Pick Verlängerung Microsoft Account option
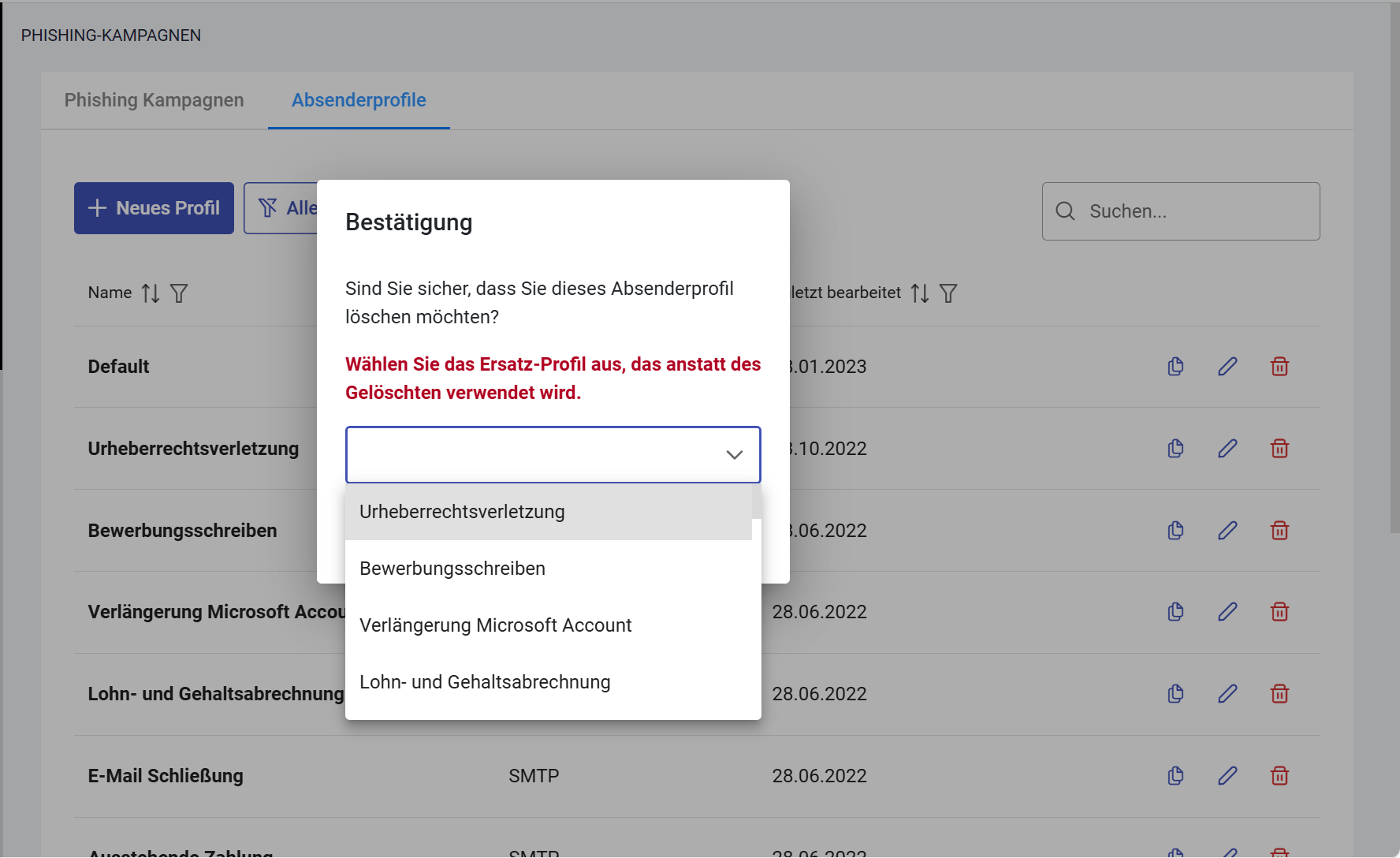1400x858 pixels. (x=495, y=625)
